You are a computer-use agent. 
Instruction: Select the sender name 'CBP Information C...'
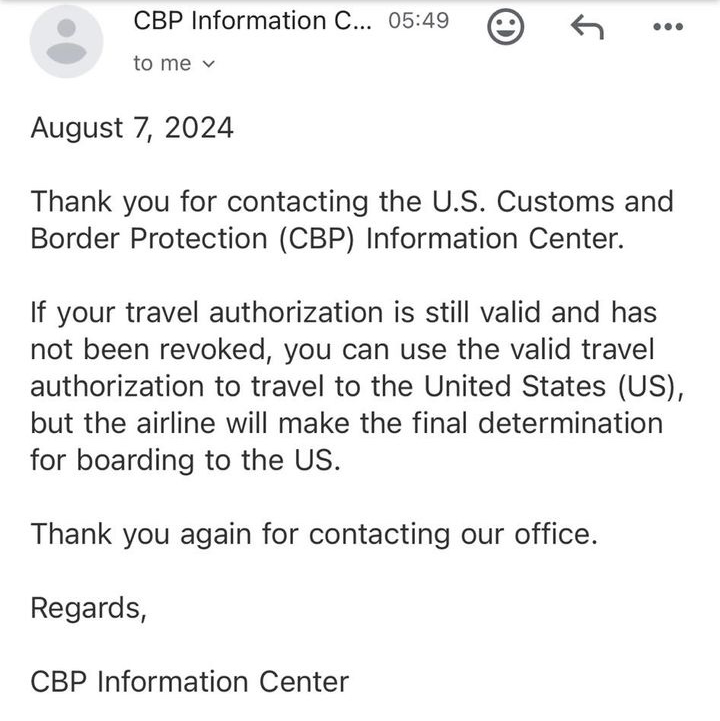(252, 21)
